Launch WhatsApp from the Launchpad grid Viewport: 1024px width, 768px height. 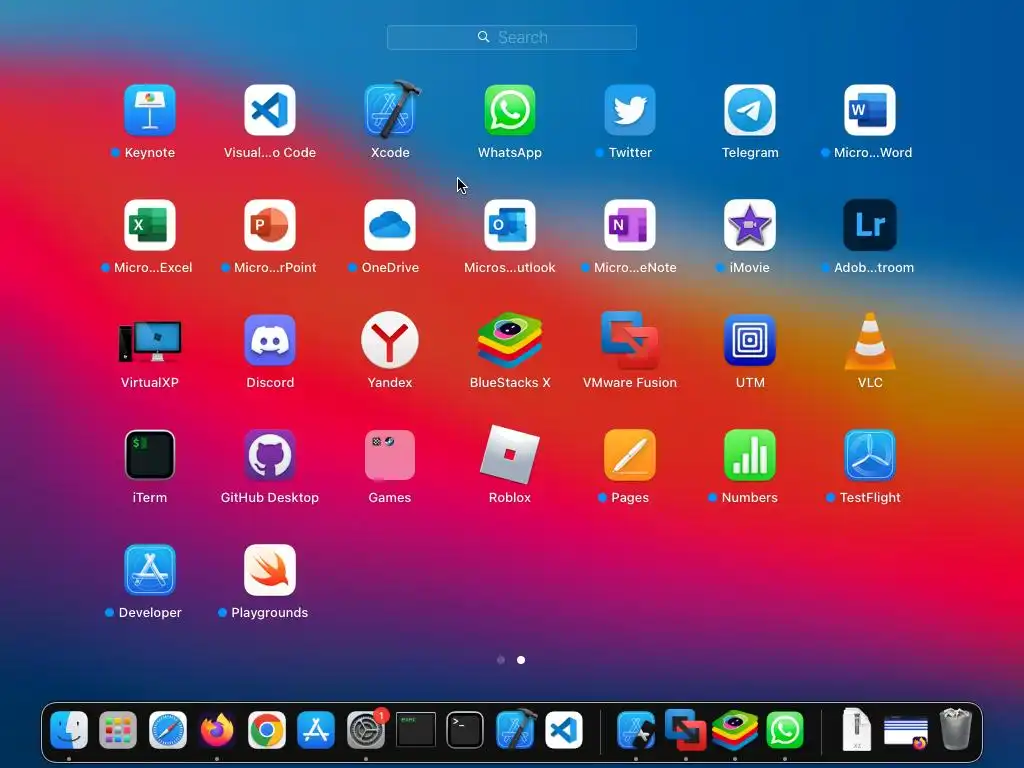pos(510,110)
